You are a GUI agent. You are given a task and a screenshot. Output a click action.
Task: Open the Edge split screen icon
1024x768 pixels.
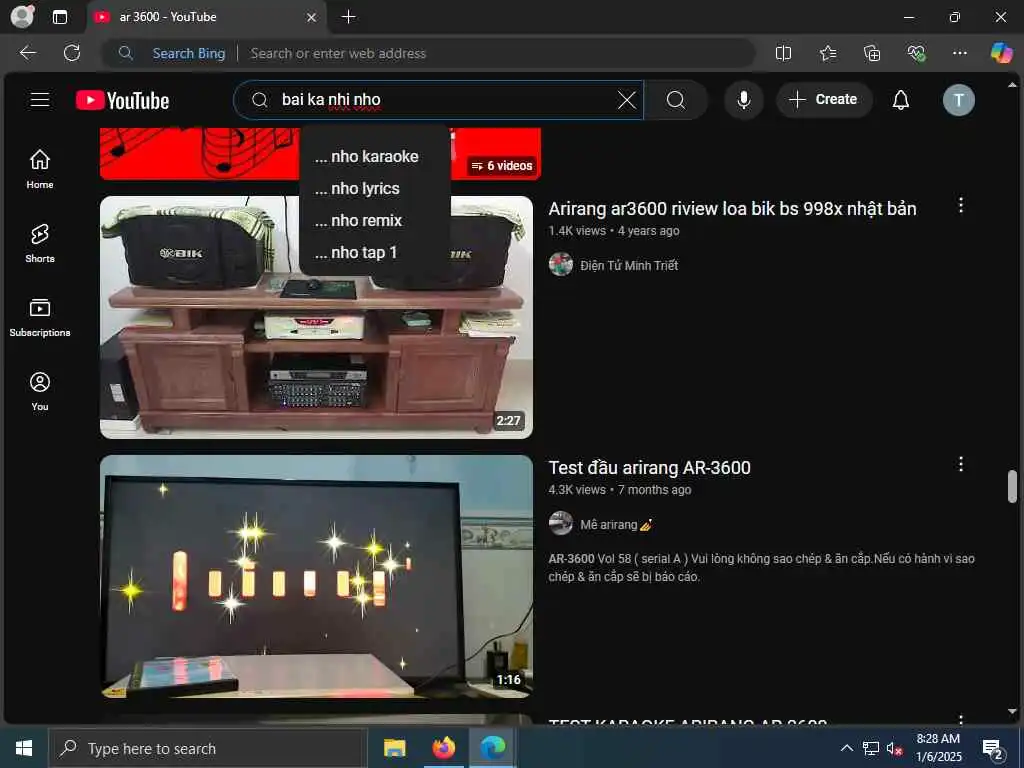click(783, 53)
